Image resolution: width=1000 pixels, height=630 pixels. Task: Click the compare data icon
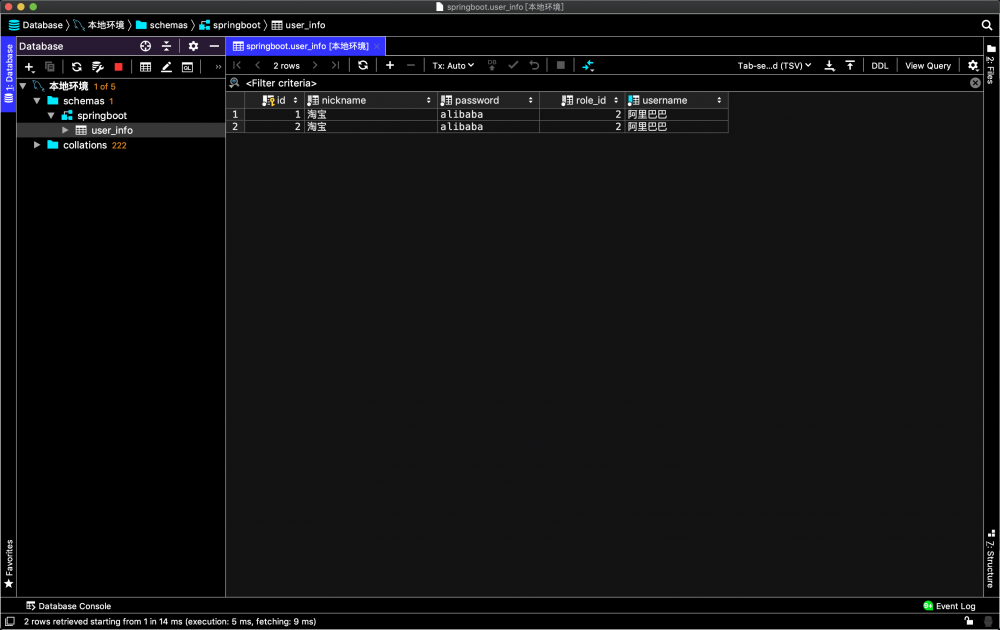(588, 65)
